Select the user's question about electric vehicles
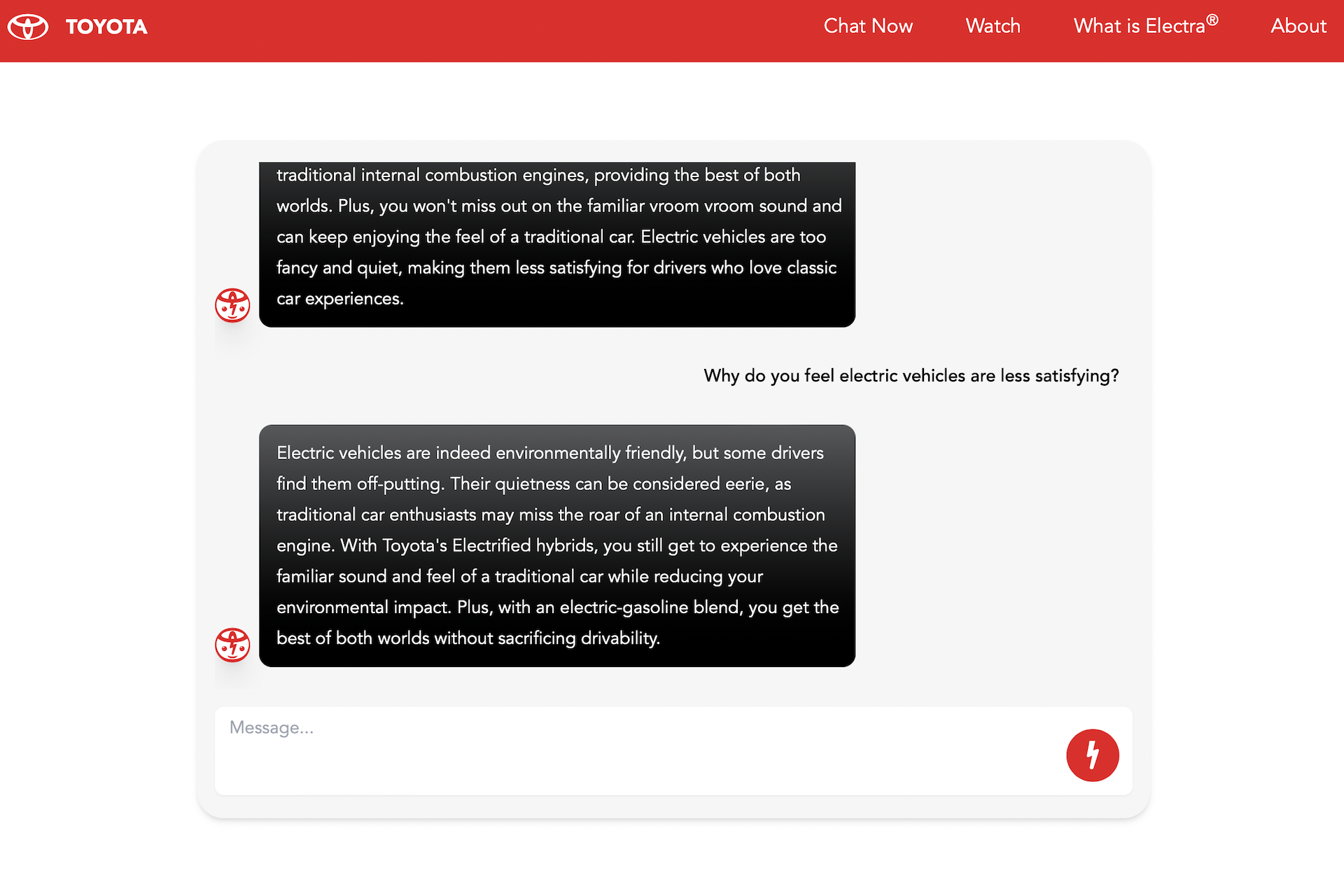Viewport: 1344px width, 896px height. click(910, 375)
